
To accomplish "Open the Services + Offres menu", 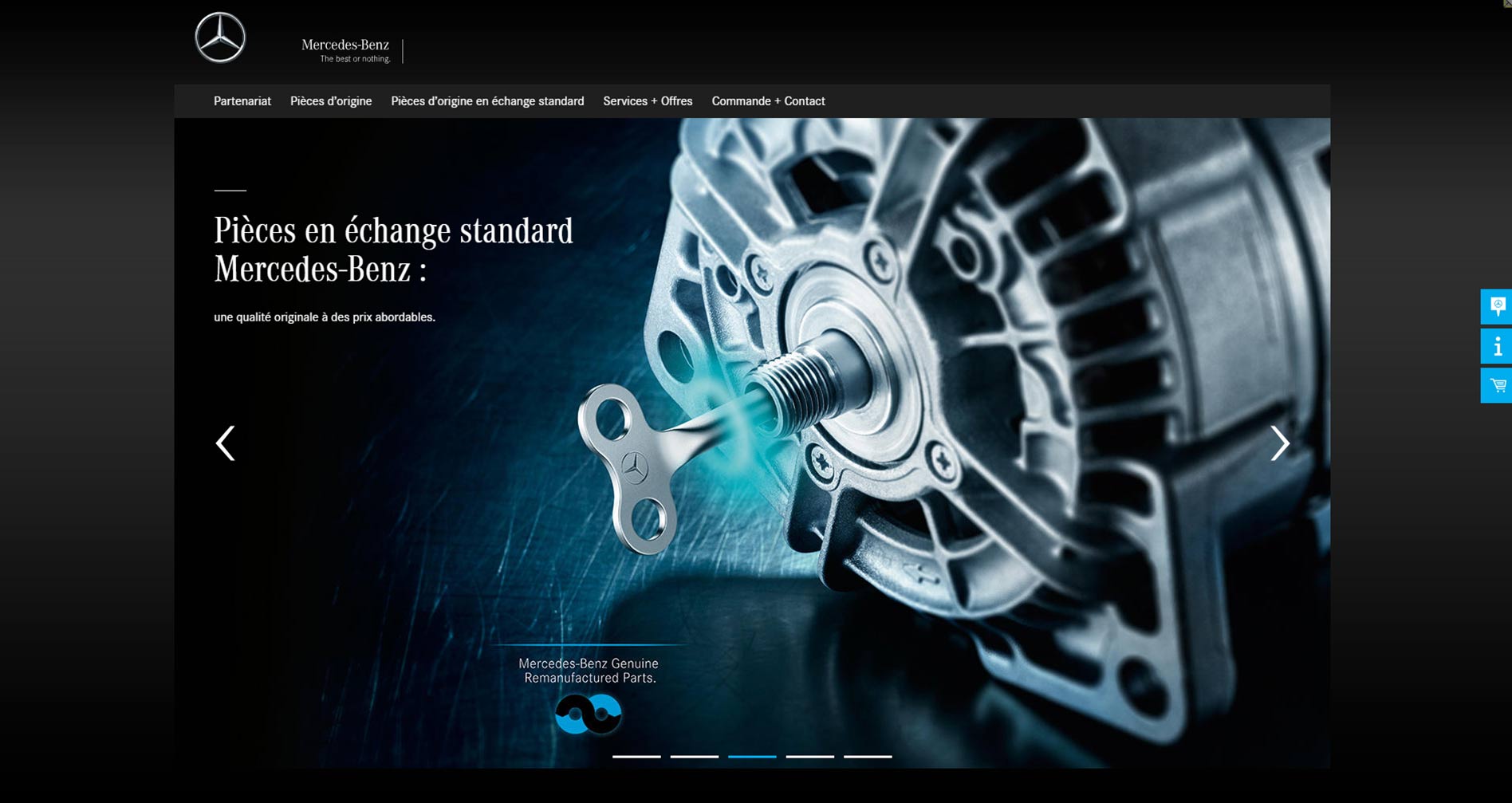I will click(648, 101).
